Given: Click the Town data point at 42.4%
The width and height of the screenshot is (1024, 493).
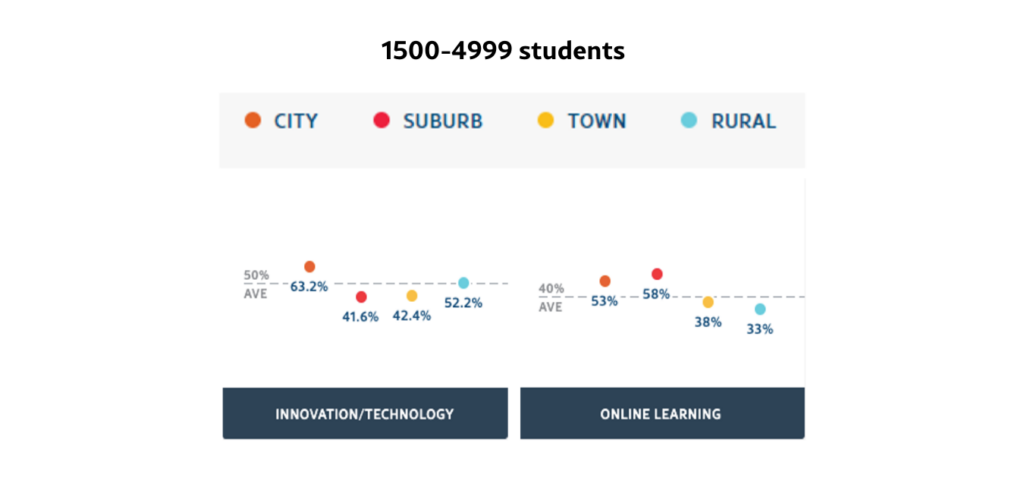Looking at the screenshot, I should [x=412, y=296].
